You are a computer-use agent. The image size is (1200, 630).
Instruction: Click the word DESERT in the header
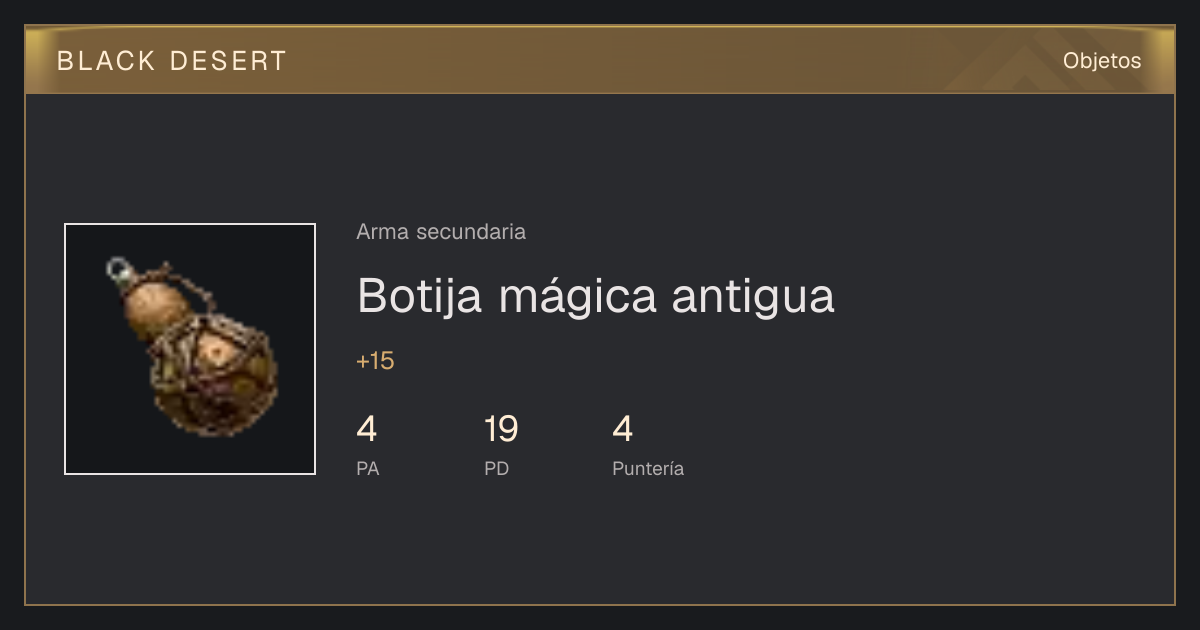tap(228, 61)
